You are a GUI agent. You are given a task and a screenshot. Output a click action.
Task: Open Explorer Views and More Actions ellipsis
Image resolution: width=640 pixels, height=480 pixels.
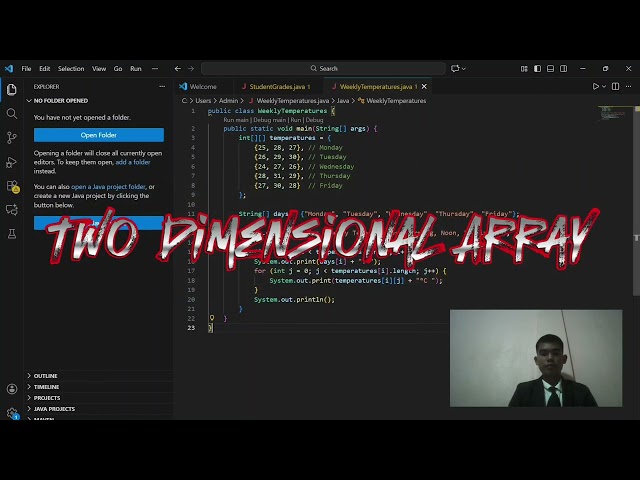click(x=162, y=87)
